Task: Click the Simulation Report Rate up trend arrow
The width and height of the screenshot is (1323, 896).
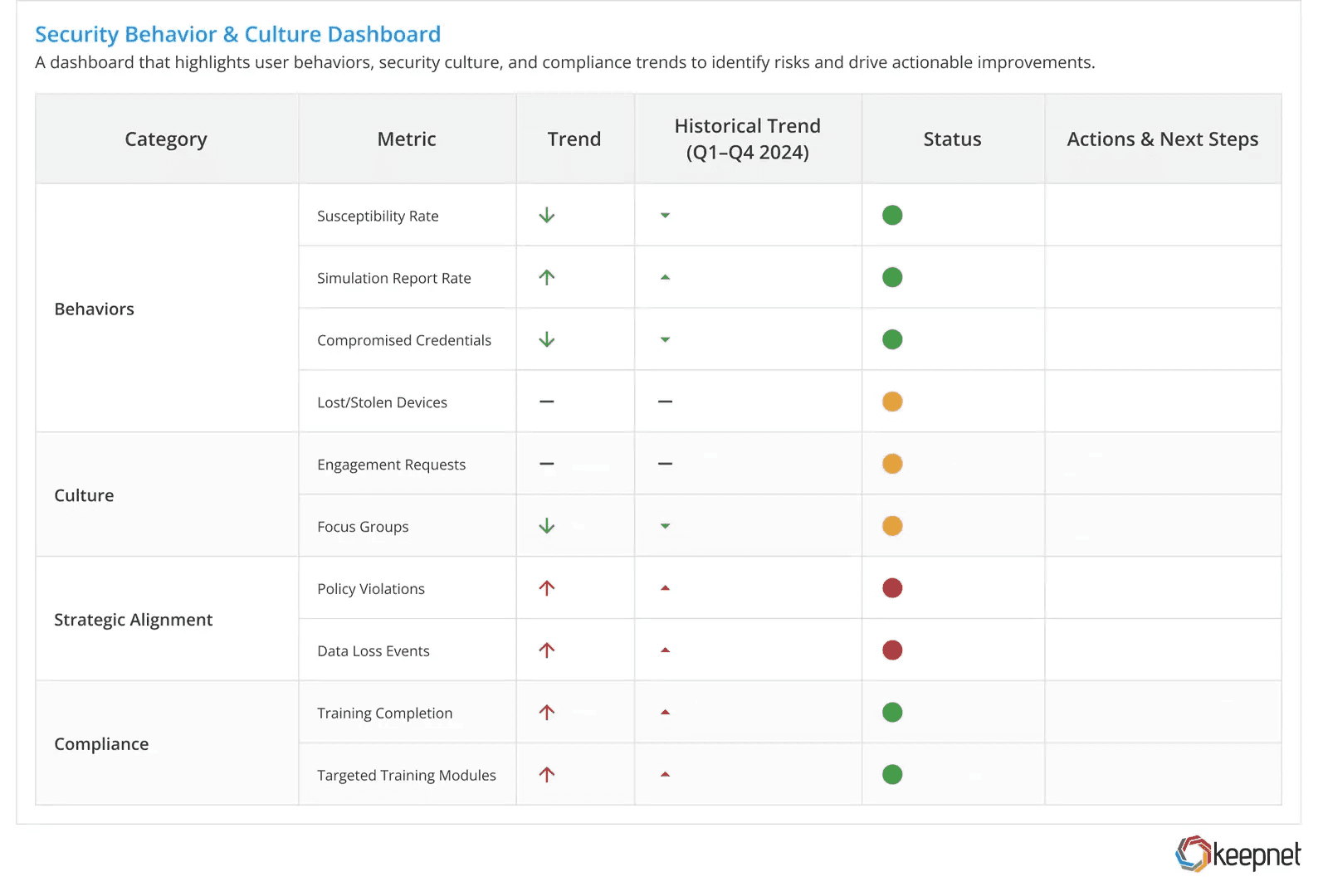Action: coord(546,278)
